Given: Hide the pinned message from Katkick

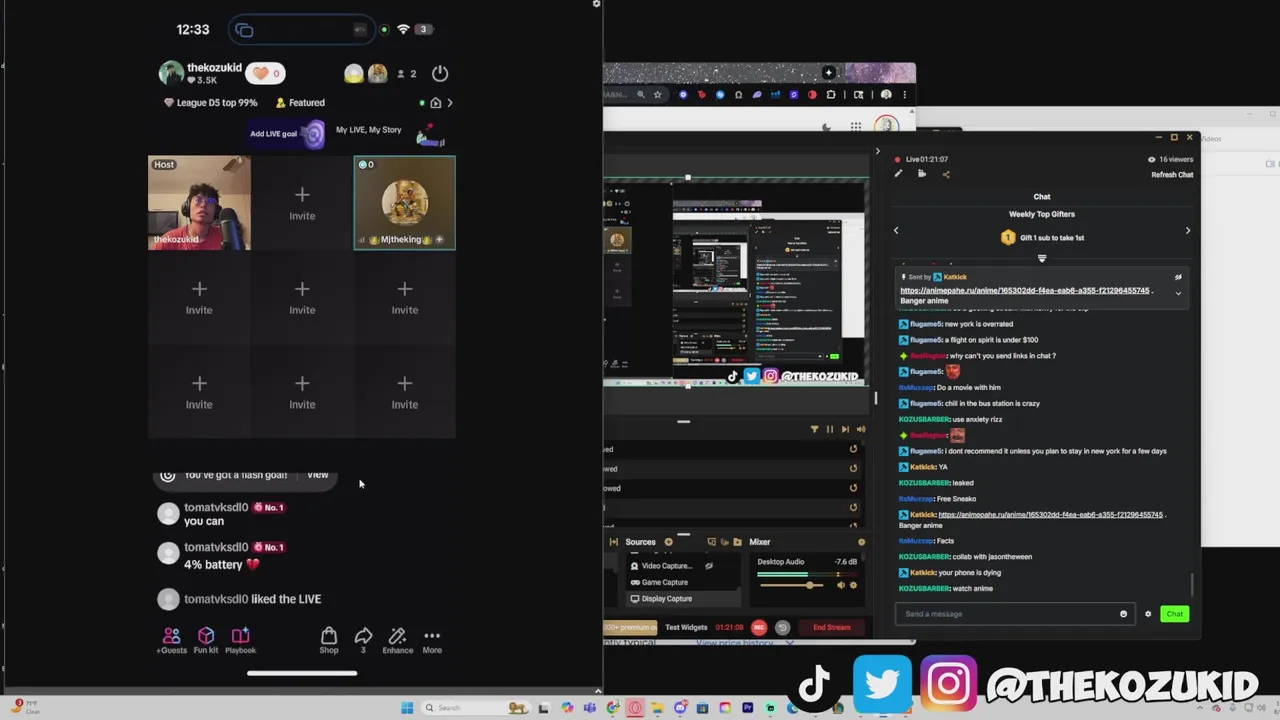Looking at the screenshot, I should click(1178, 277).
